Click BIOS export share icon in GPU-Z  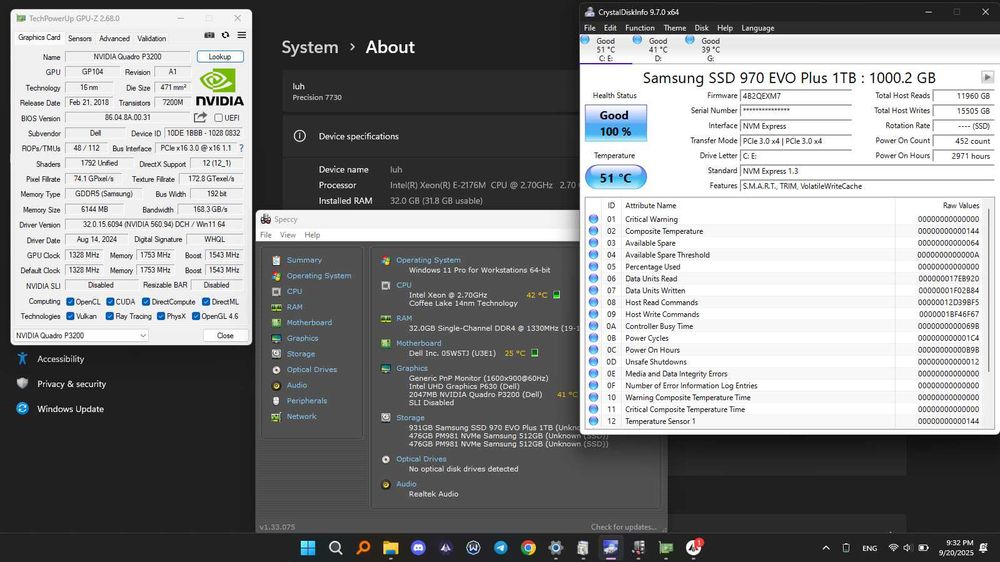tap(200, 117)
